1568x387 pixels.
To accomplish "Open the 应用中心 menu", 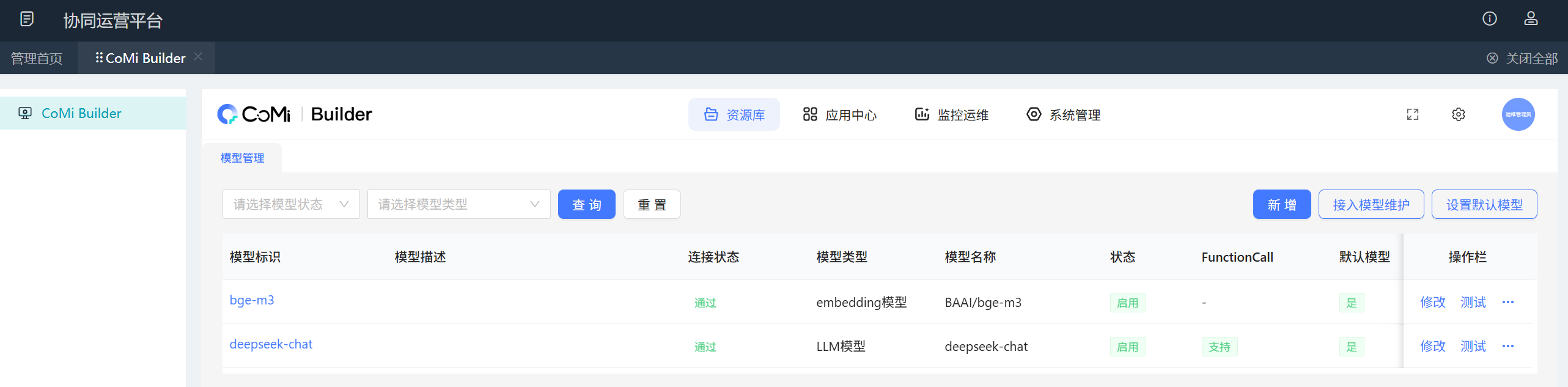I will click(839, 115).
